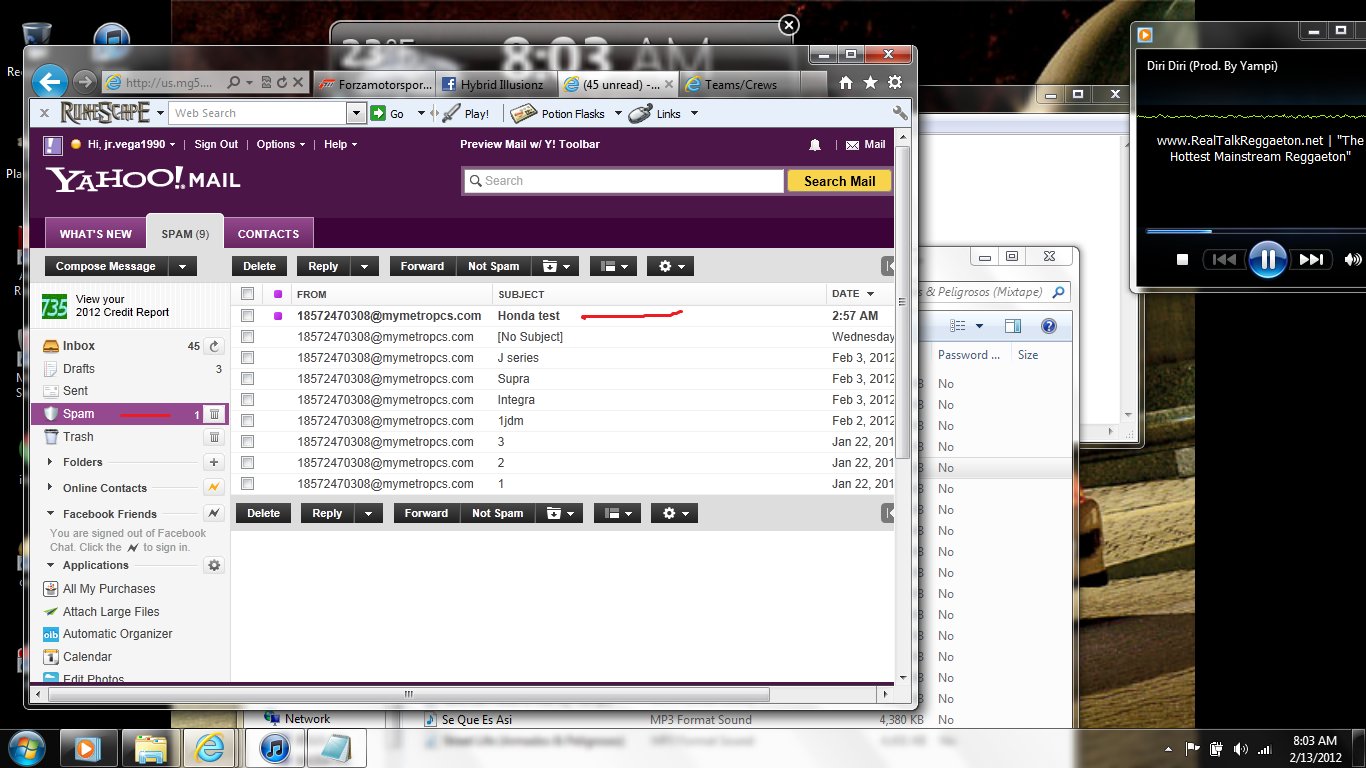Open the Teams/Crews browser tab
The image size is (1366, 768).
point(740,85)
